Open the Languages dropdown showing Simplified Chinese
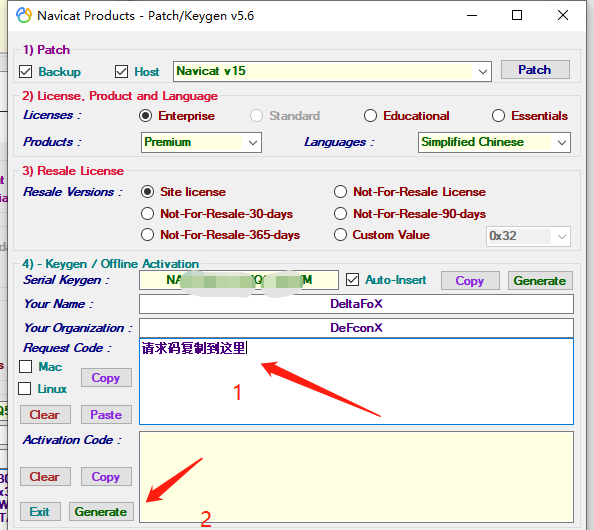This screenshot has height=530, width=594. [x=494, y=142]
